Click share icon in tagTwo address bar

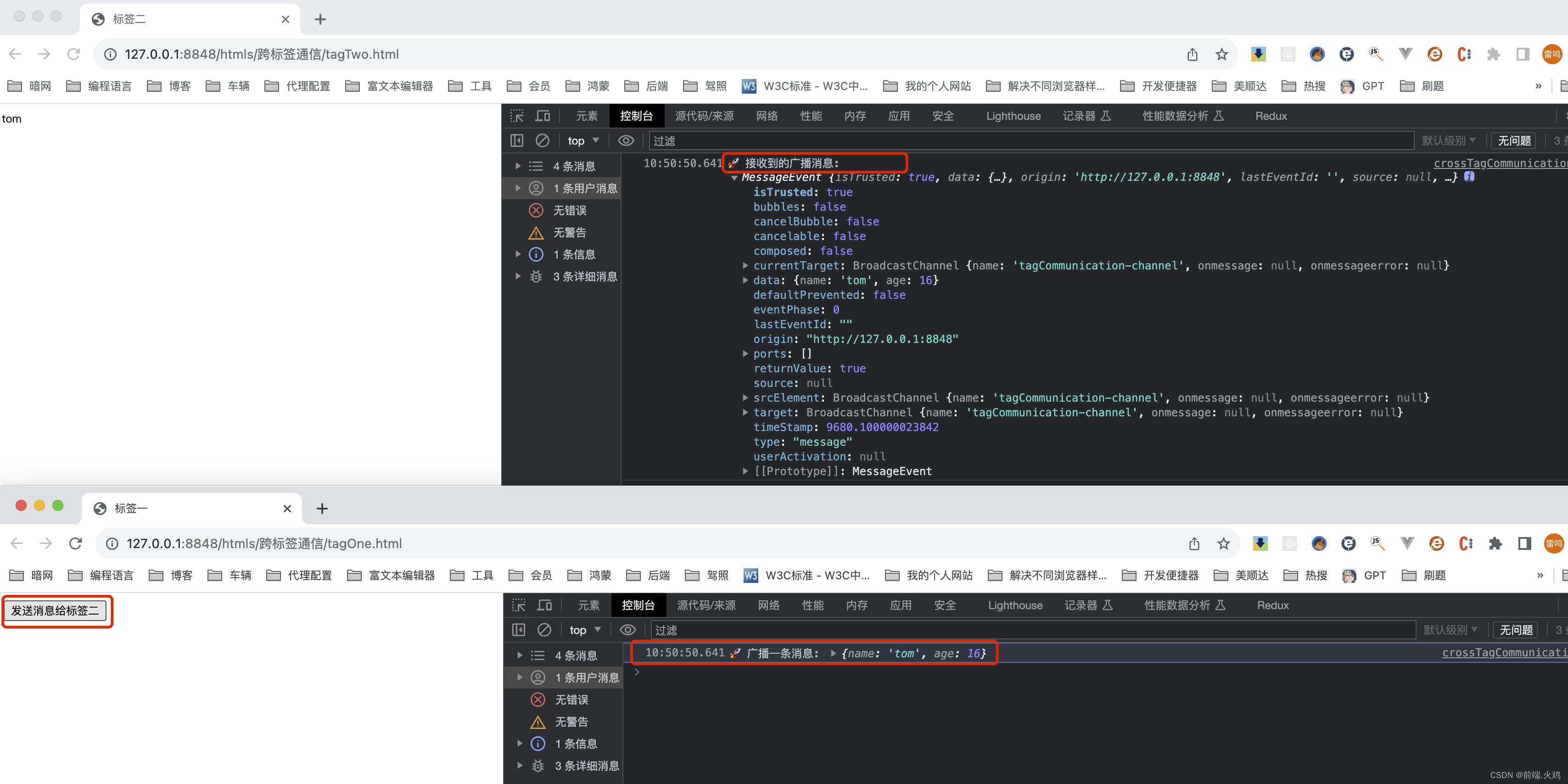pos(1193,54)
